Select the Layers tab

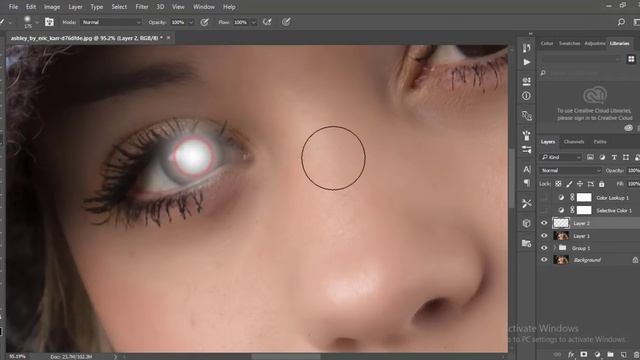coord(548,142)
